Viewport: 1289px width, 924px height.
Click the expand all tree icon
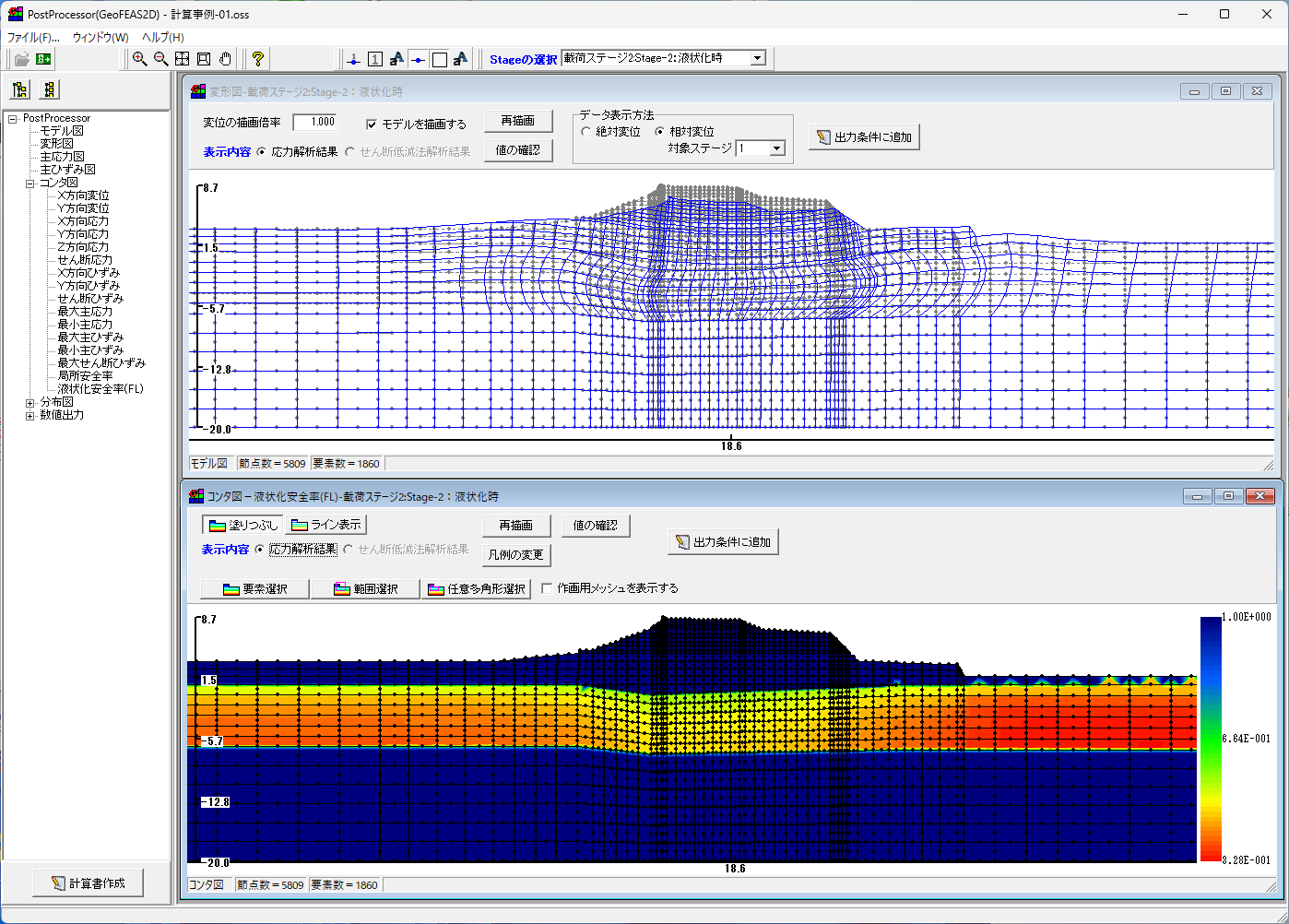(20, 89)
